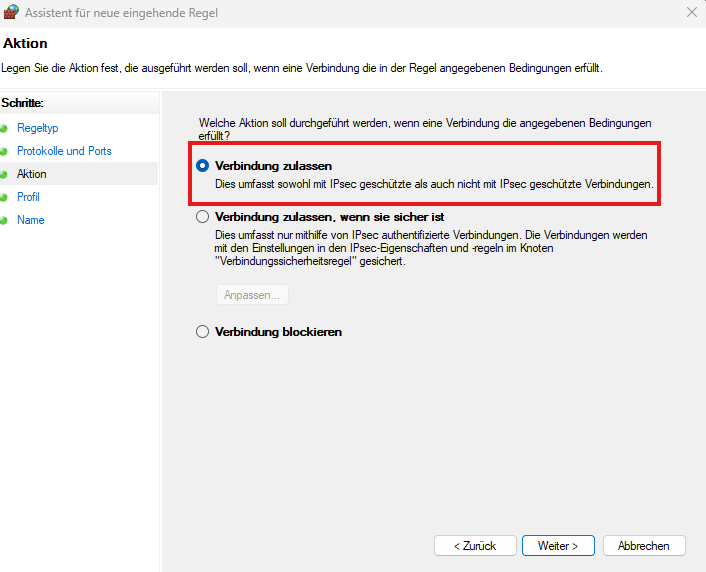Screen dimensions: 706x572
Task: Go to the Regeltyp step
Action: (38, 128)
